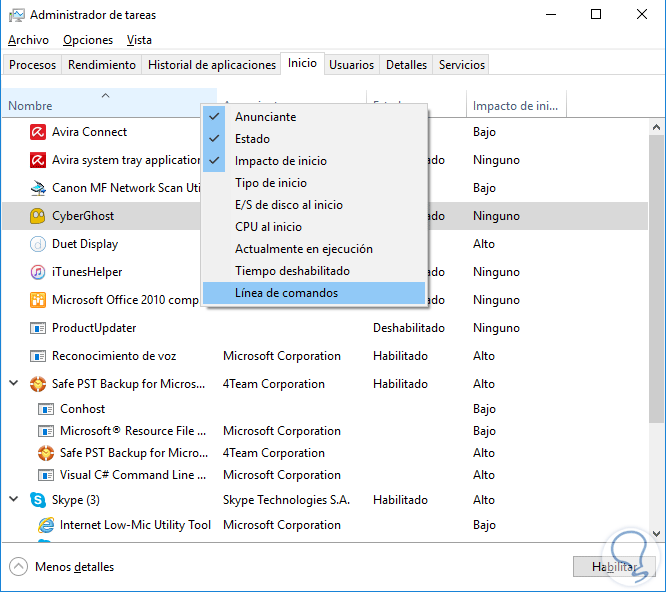Click the CyberGhost ghost icon
The height and width of the screenshot is (592, 666).
38,216
